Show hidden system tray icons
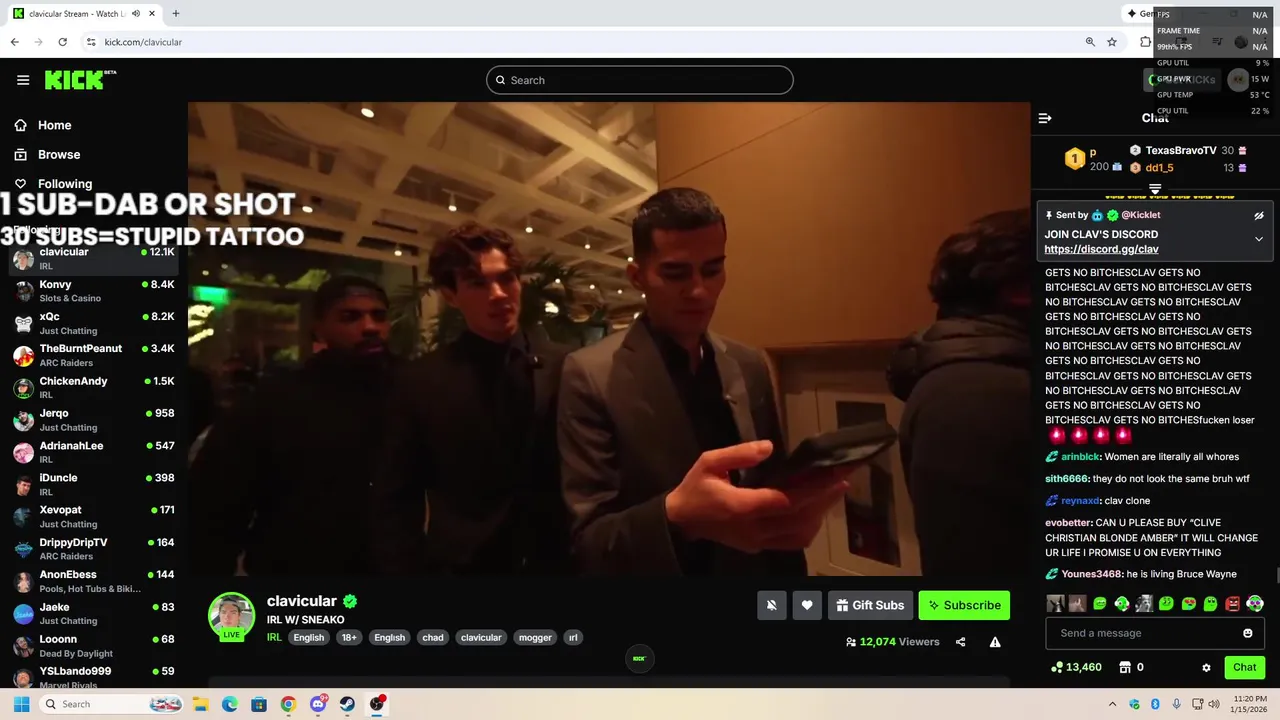The height and width of the screenshot is (720, 1280). click(x=1112, y=704)
